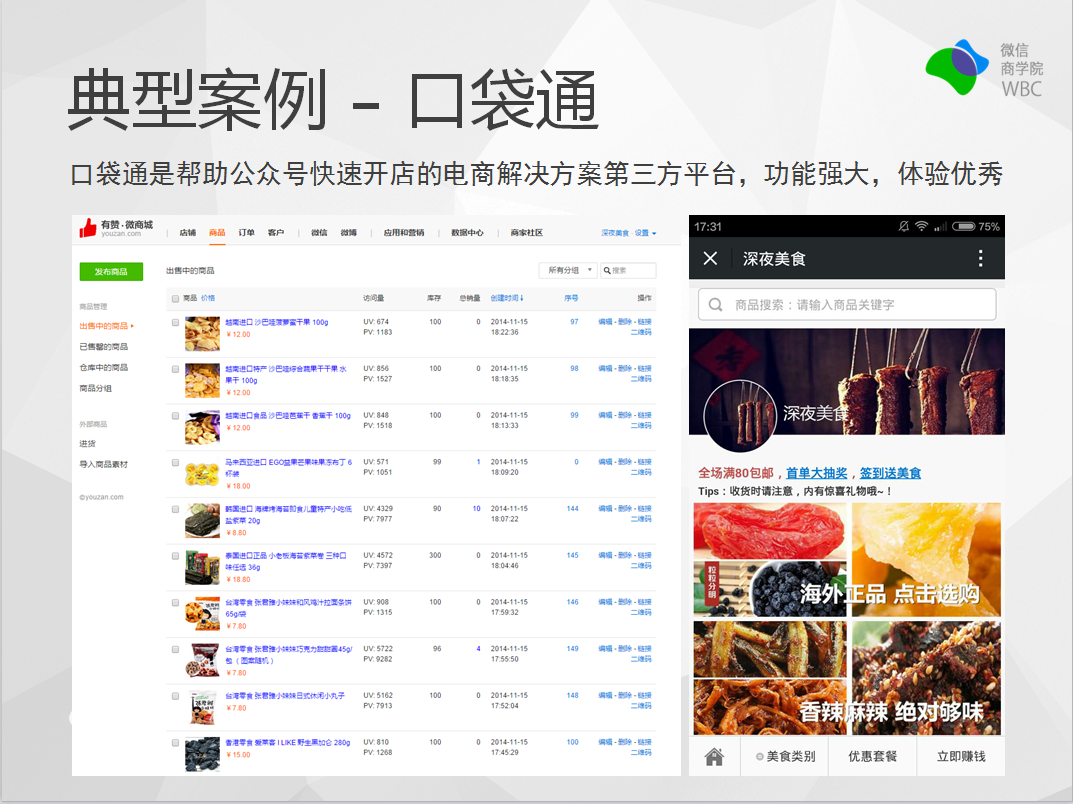1073x804 pixels.
Task: Open the three-dot menu on the phone header
Action: tap(981, 258)
